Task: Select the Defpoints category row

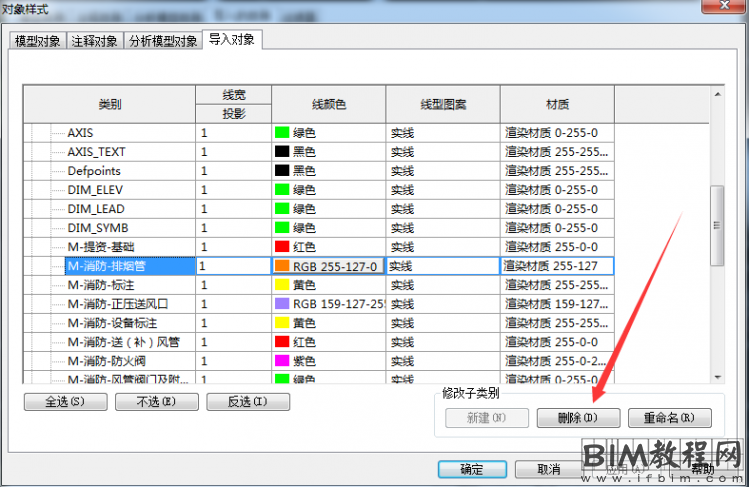Action: click(x=95, y=171)
